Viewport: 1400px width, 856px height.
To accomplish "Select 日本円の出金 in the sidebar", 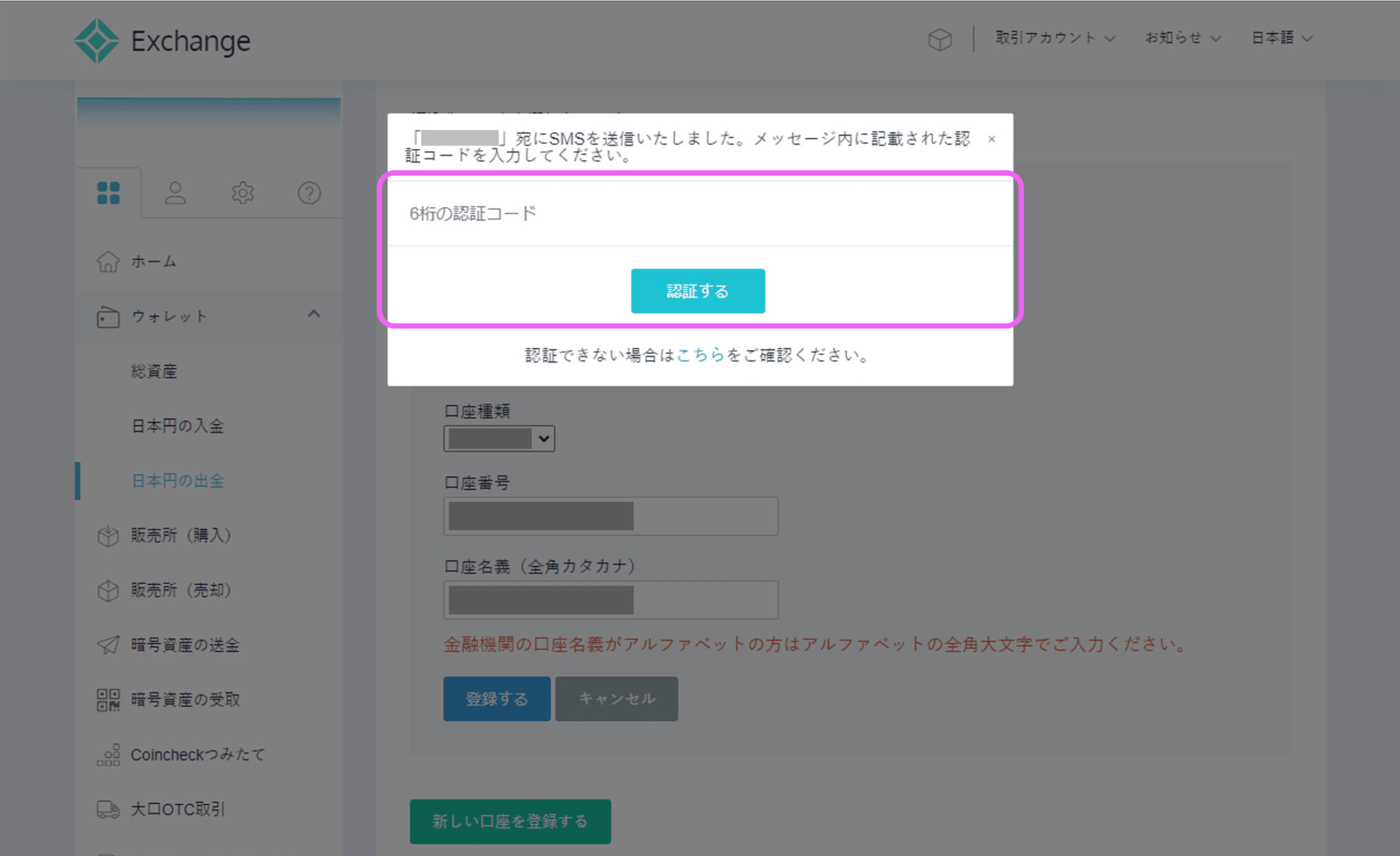I will (178, 481).
